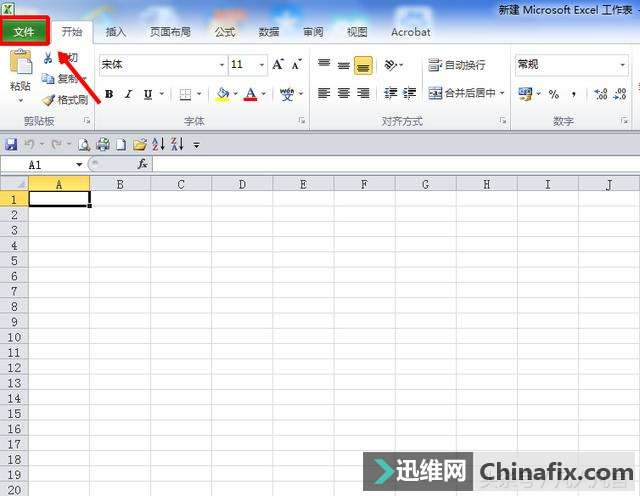Screen dimensions: 640x496
Task: Create new blank workbook icon
Action: tap(121, 144)
